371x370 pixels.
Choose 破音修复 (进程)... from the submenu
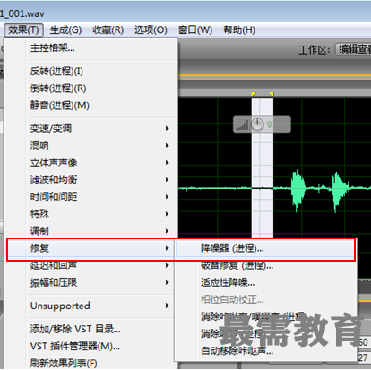tap(265, 266)
